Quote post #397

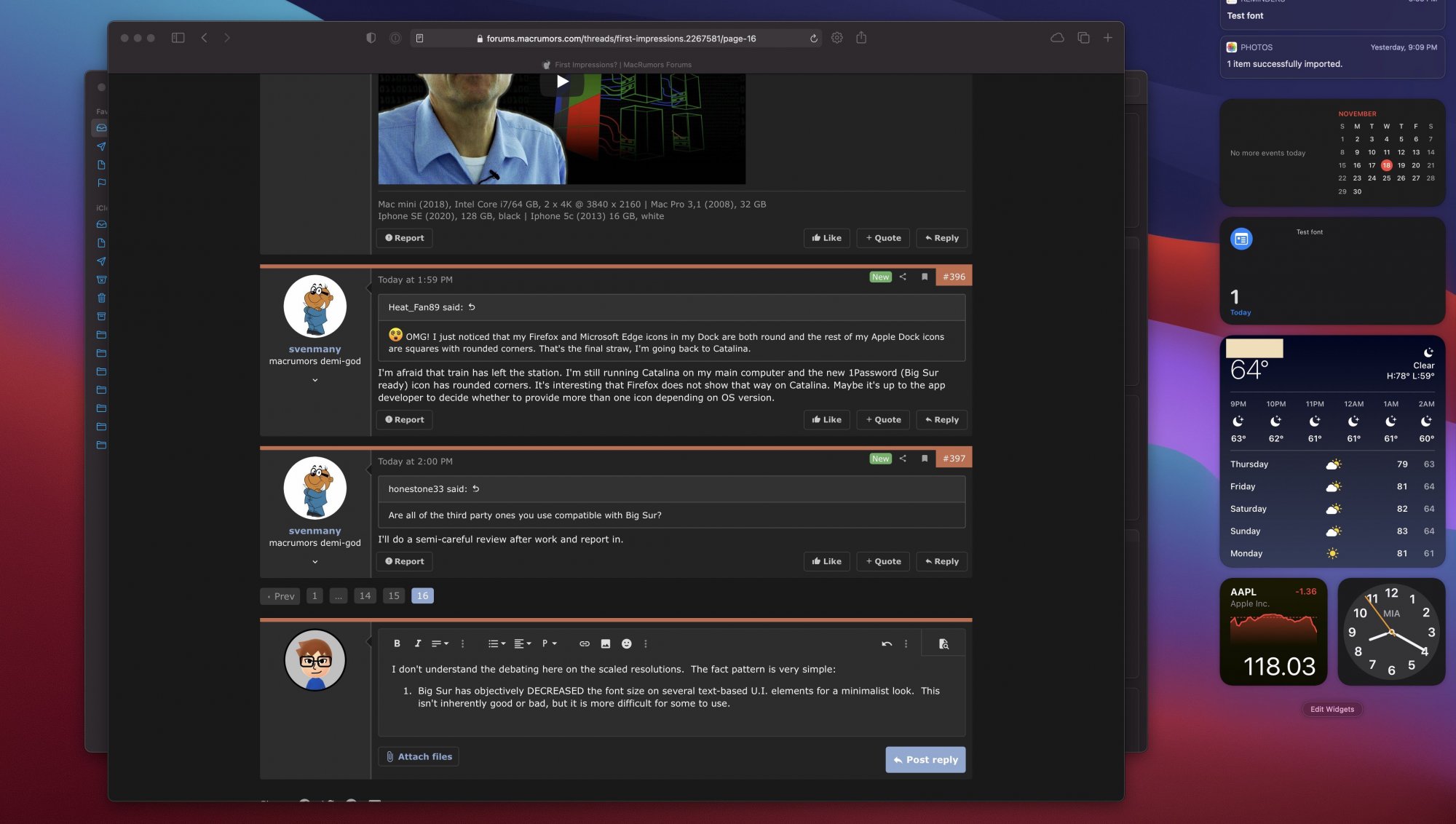(883, 561)
